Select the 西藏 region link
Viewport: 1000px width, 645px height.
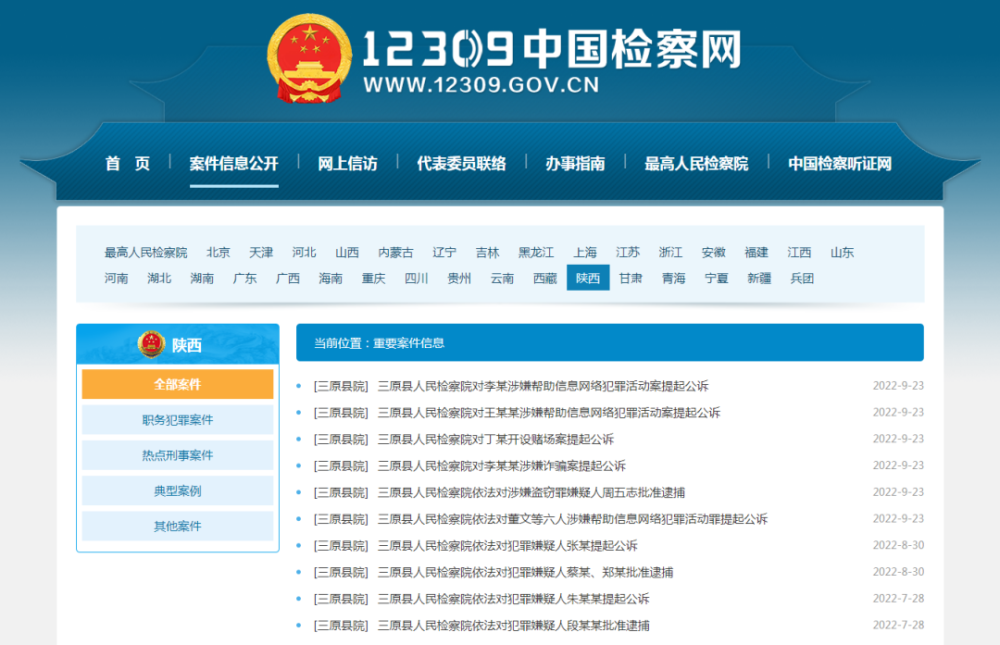[545, 278]
